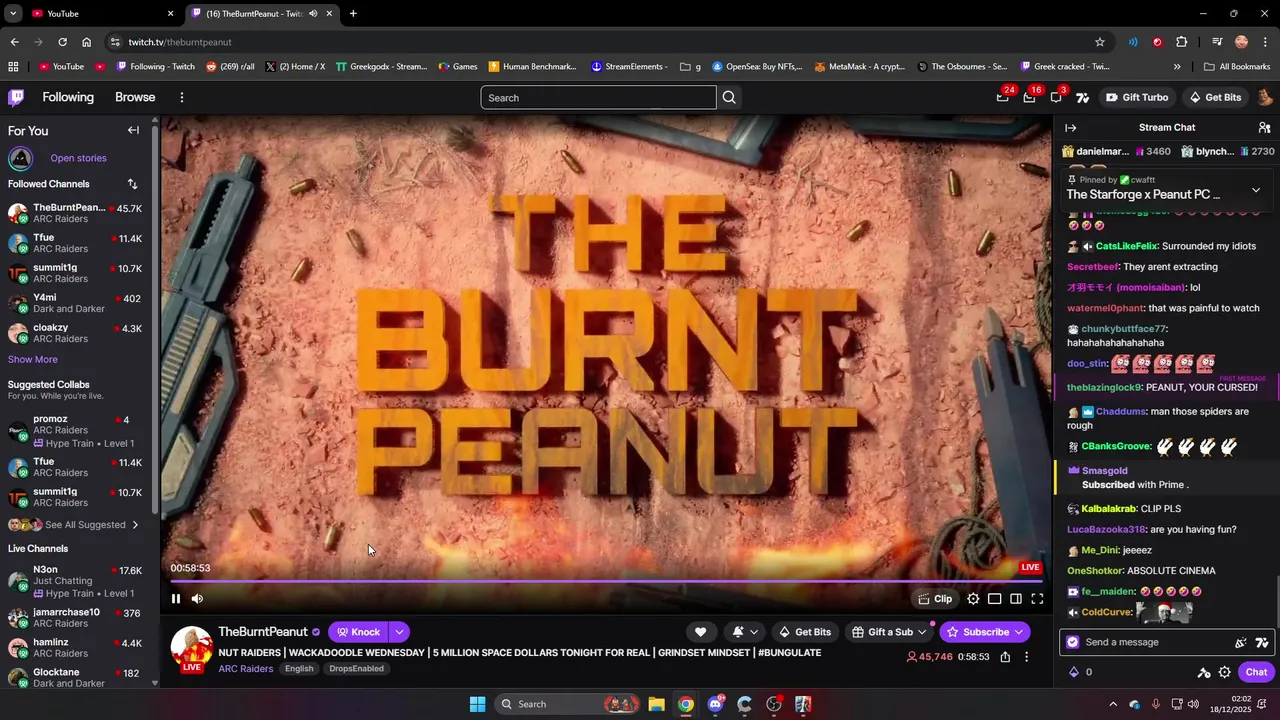Open Discord from the taskbar

[715, 704]
